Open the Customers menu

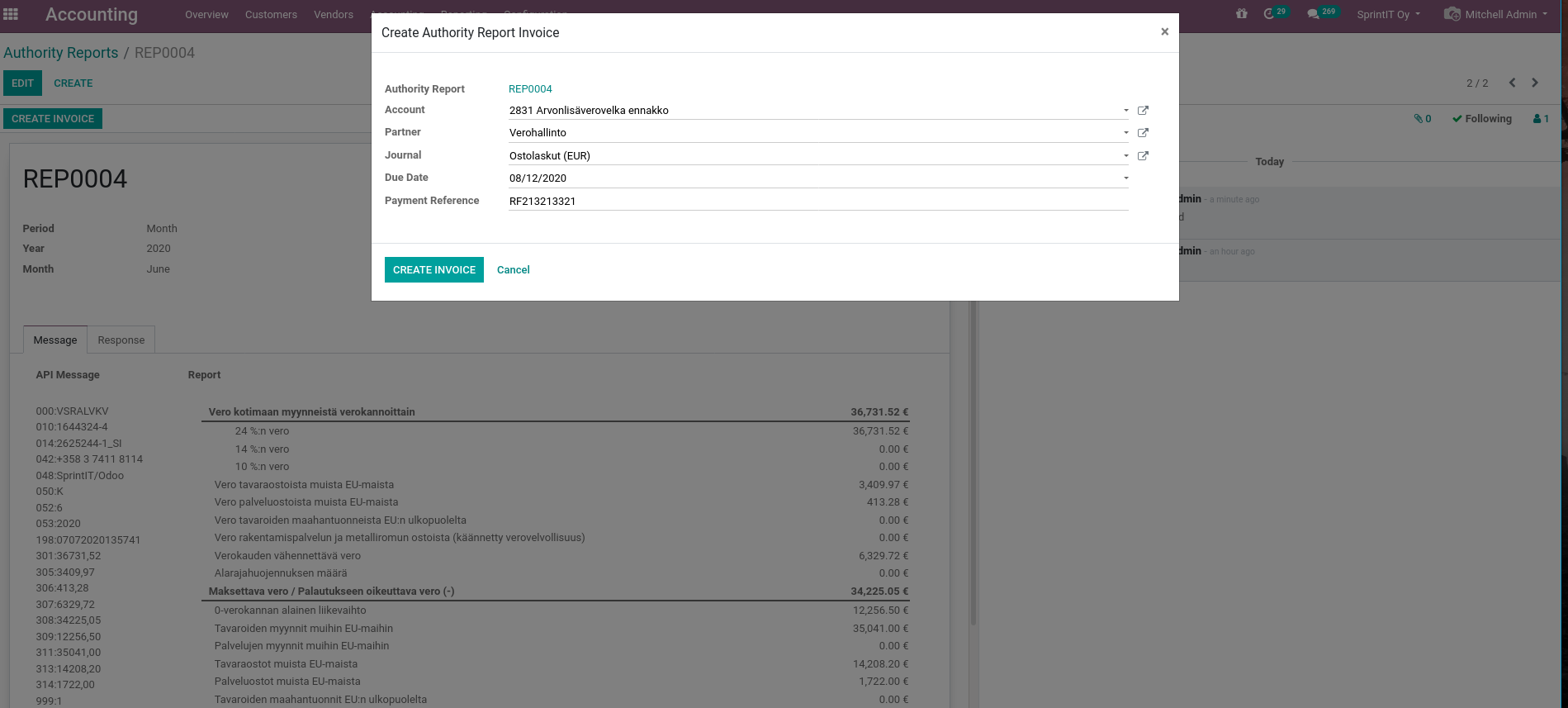[271, 14]
